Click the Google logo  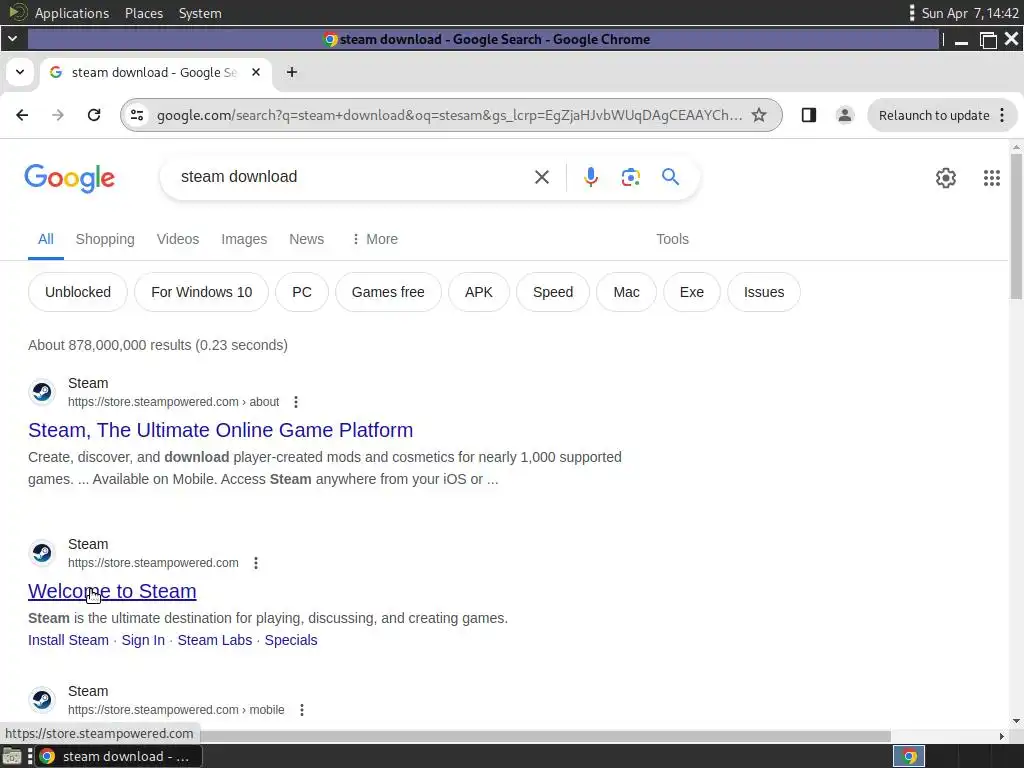pos(69,178)
